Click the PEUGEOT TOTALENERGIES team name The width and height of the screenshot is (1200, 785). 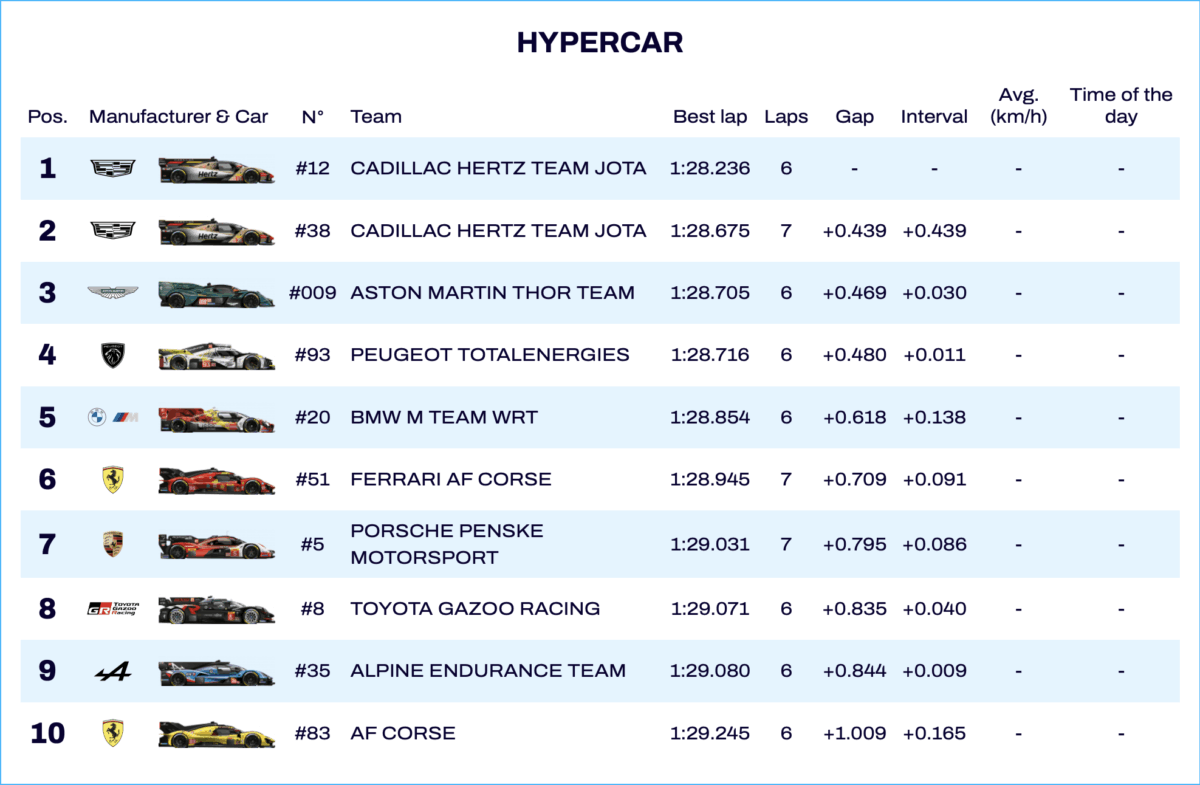coord(490,355)
